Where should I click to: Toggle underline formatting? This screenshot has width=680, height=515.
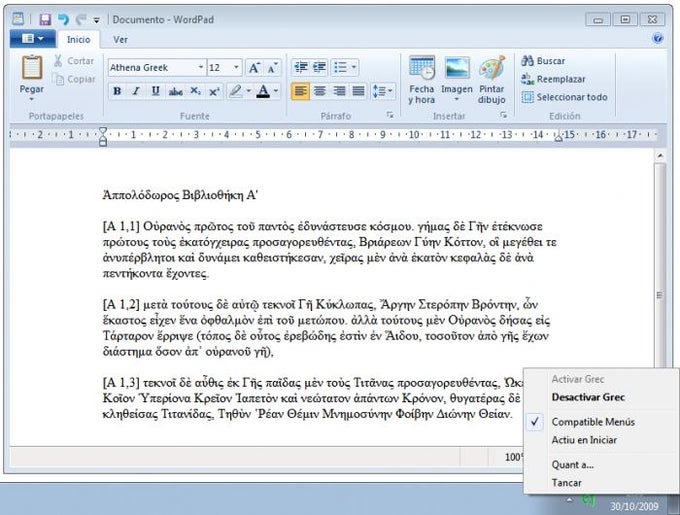155,91
